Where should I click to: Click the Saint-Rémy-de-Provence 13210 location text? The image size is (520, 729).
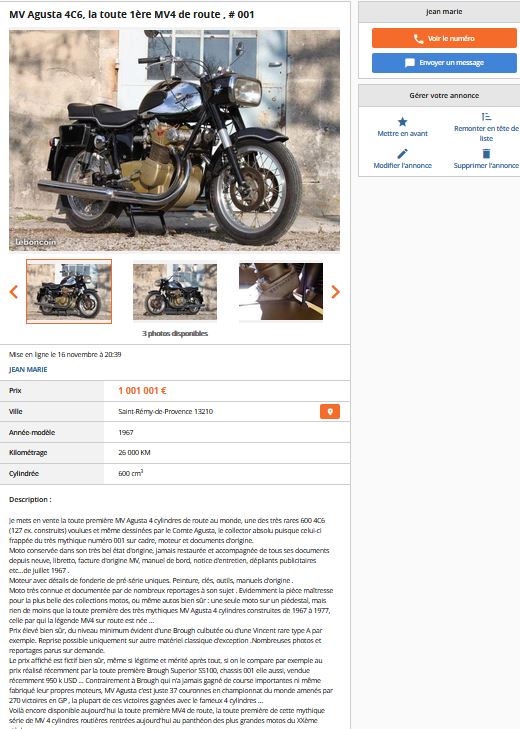click(166, 411)
